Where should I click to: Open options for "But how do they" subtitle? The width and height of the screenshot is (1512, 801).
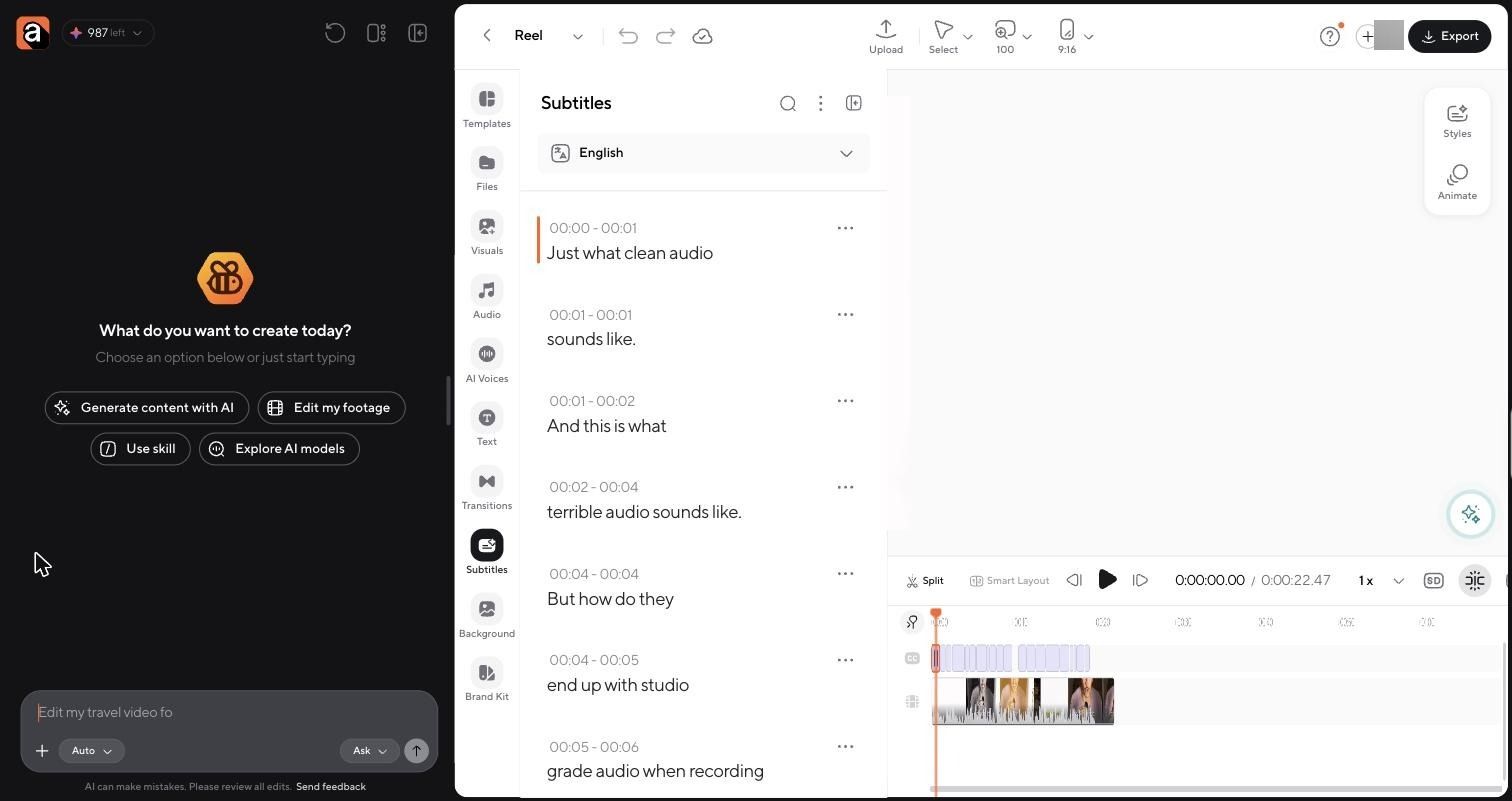pyautogui.click(x=845, y=574)
